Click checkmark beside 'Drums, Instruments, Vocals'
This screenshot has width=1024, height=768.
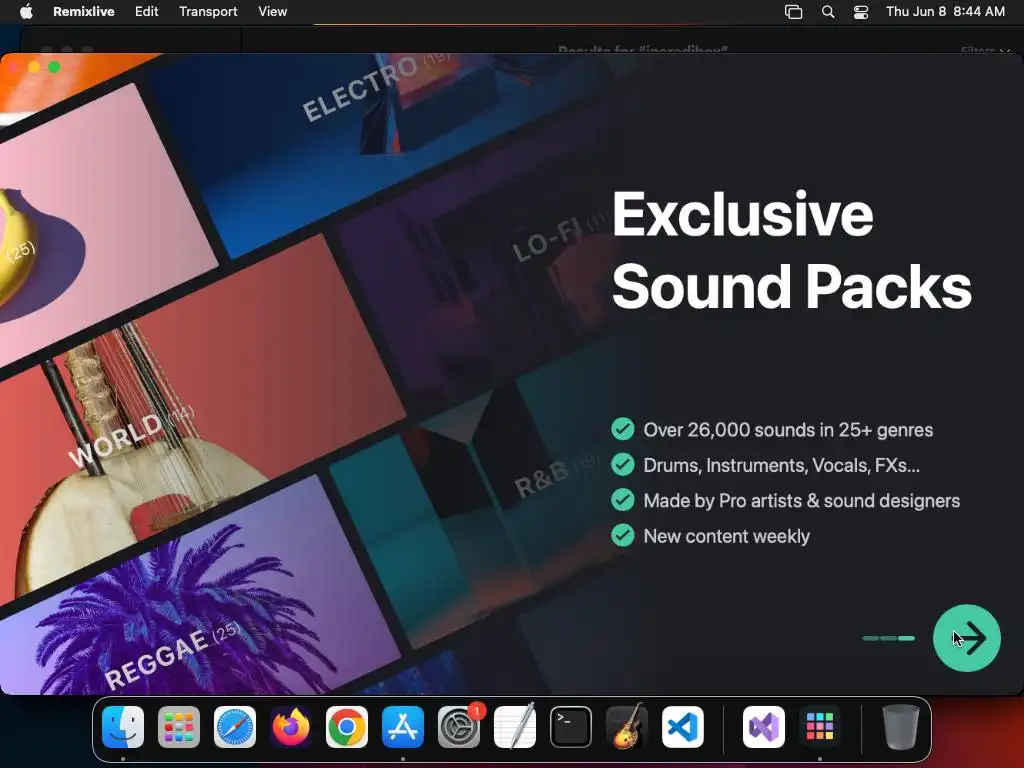point(622,464)
